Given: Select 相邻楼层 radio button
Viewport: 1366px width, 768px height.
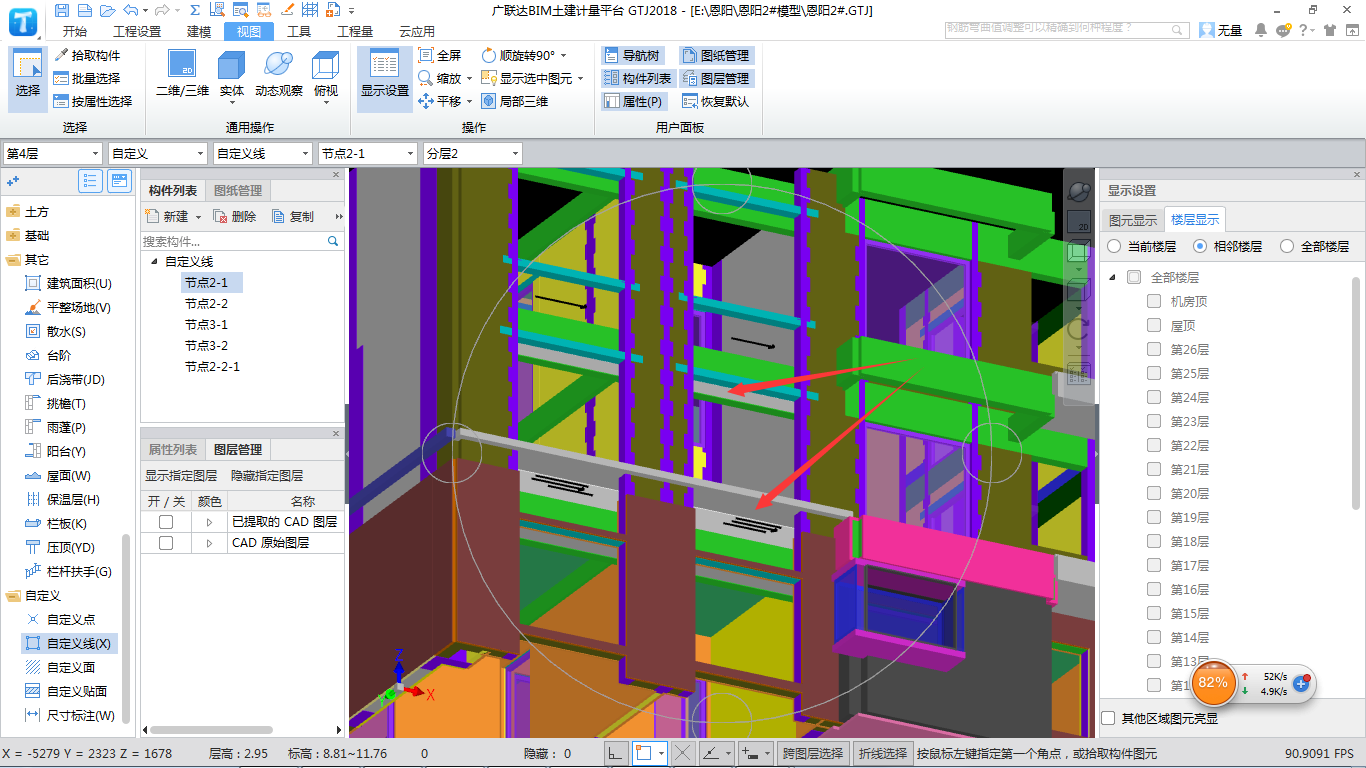Looking at the screenshot, I should [1199, 246].
